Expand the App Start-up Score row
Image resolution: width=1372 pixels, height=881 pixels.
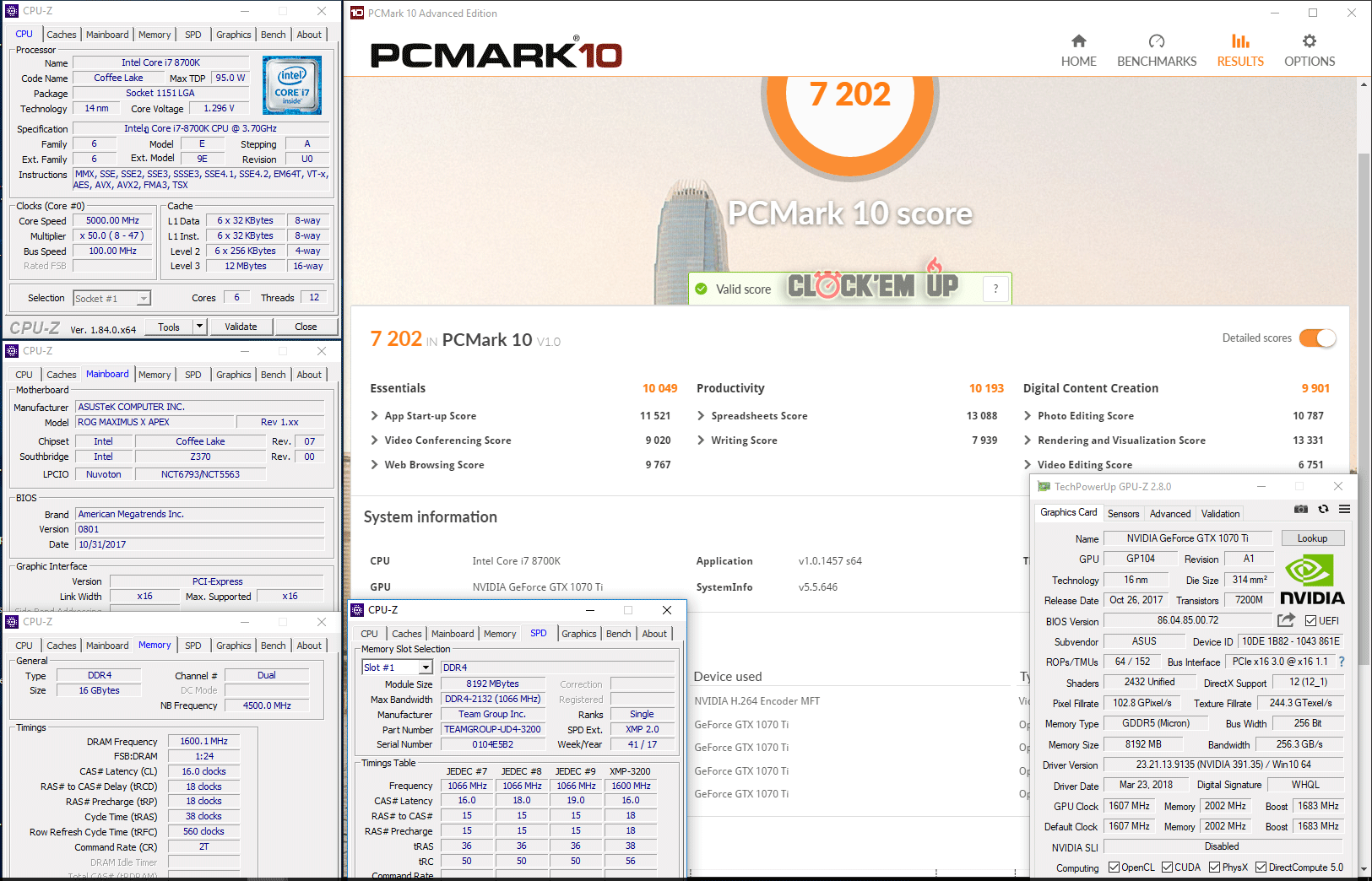click(x=375, y=416)
